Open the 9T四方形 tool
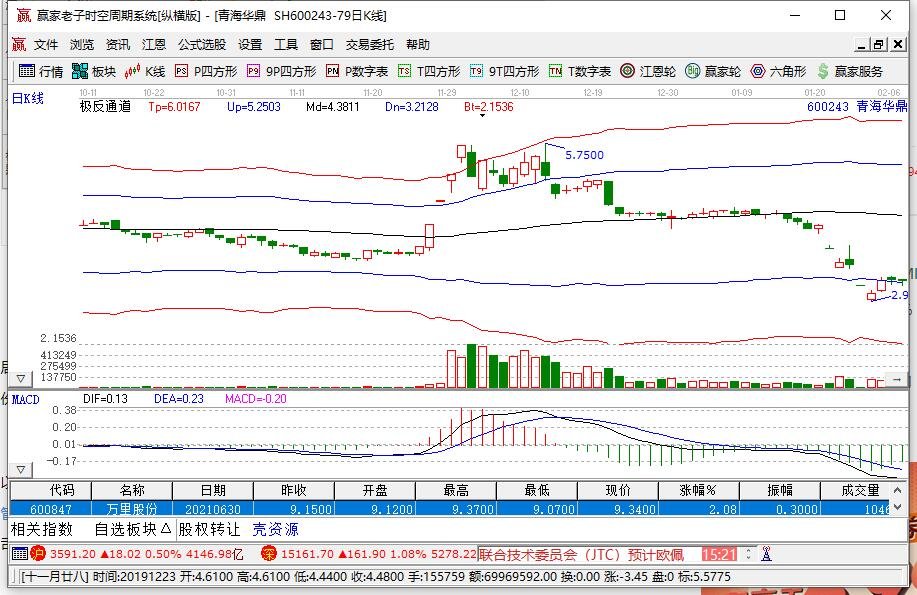 click(504, 71)
